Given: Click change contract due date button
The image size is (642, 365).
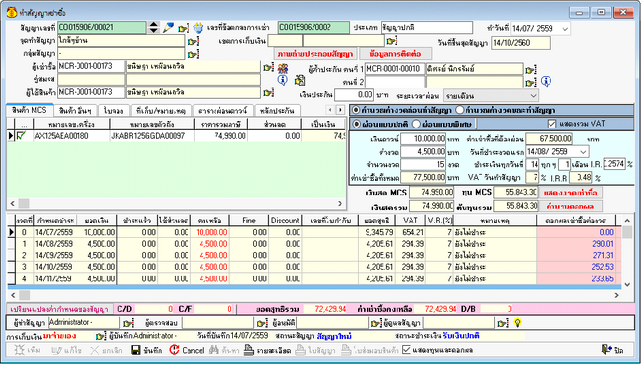Looking at the screenshot, I should tap(60, 309).
